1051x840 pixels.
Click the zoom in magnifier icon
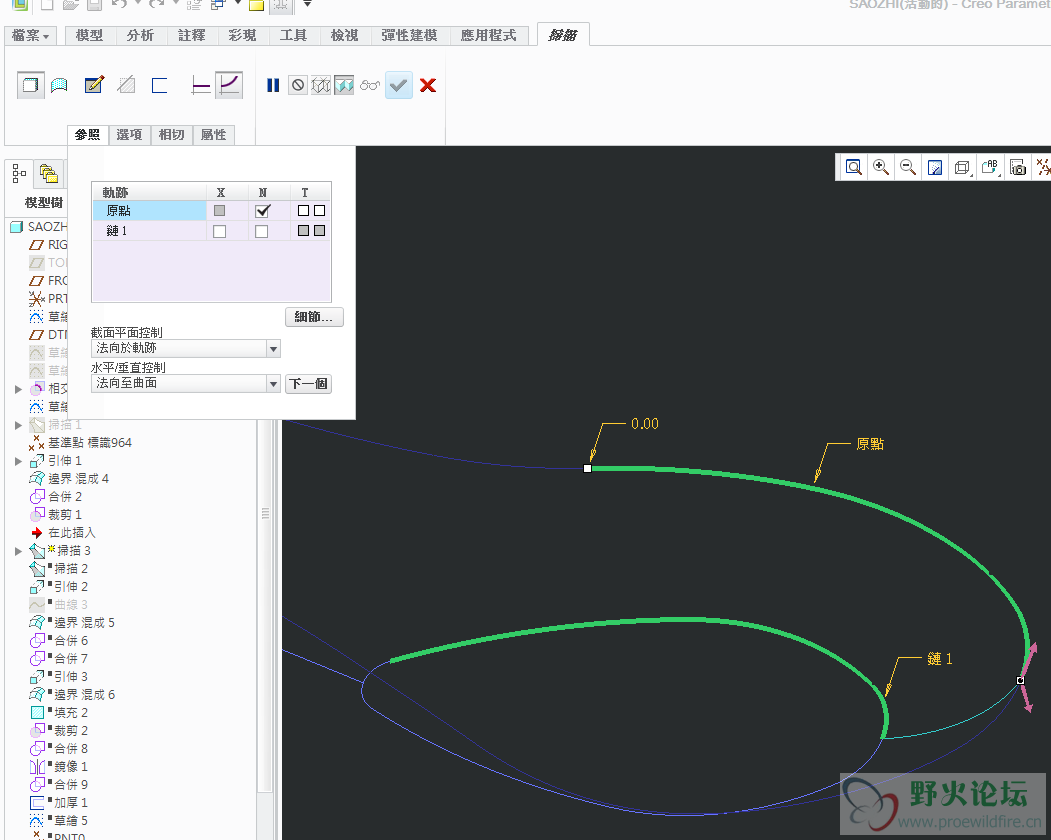point(881,167)
